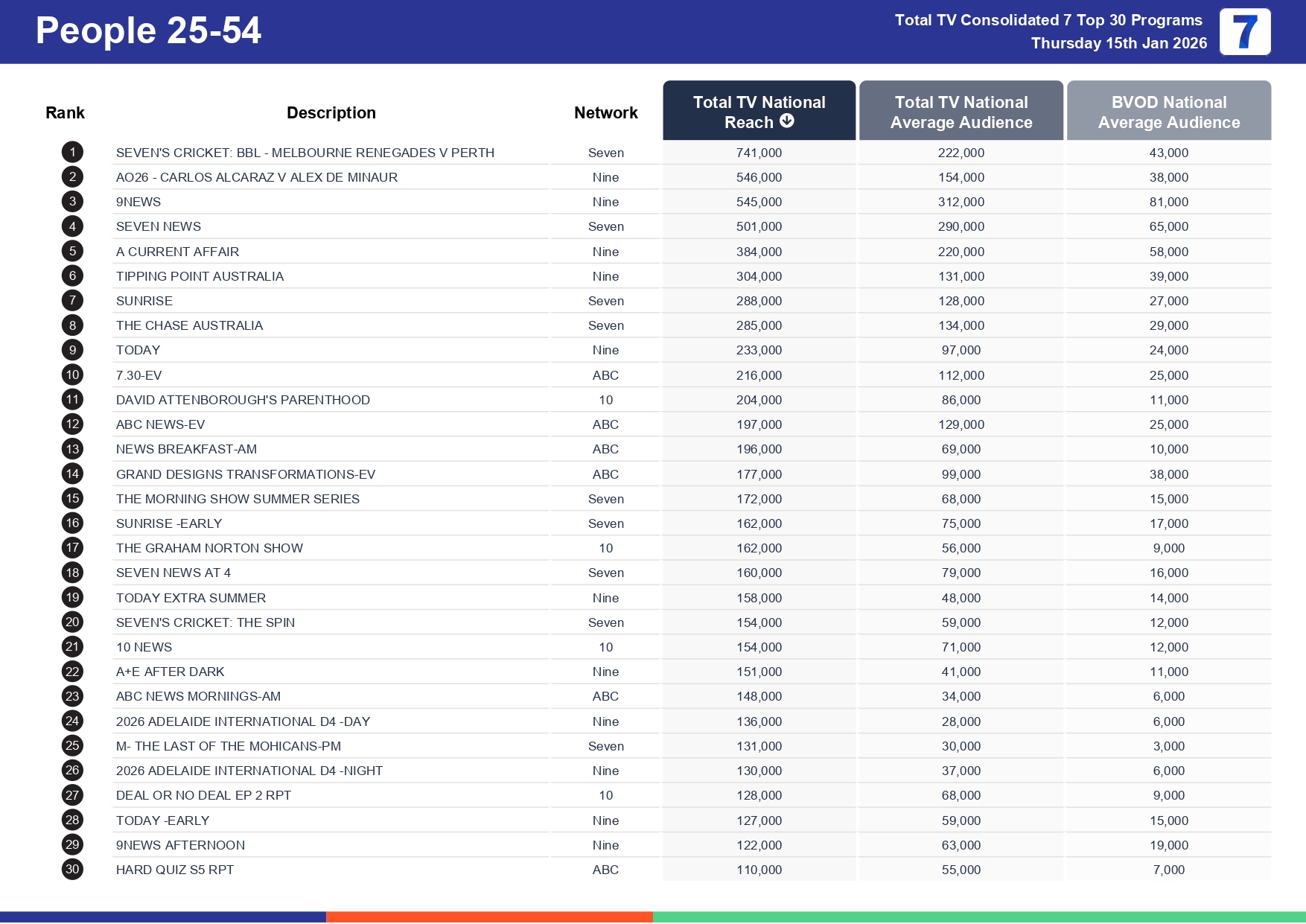
Task: Click the rank 20 circle icon
Action: [72, 622]
